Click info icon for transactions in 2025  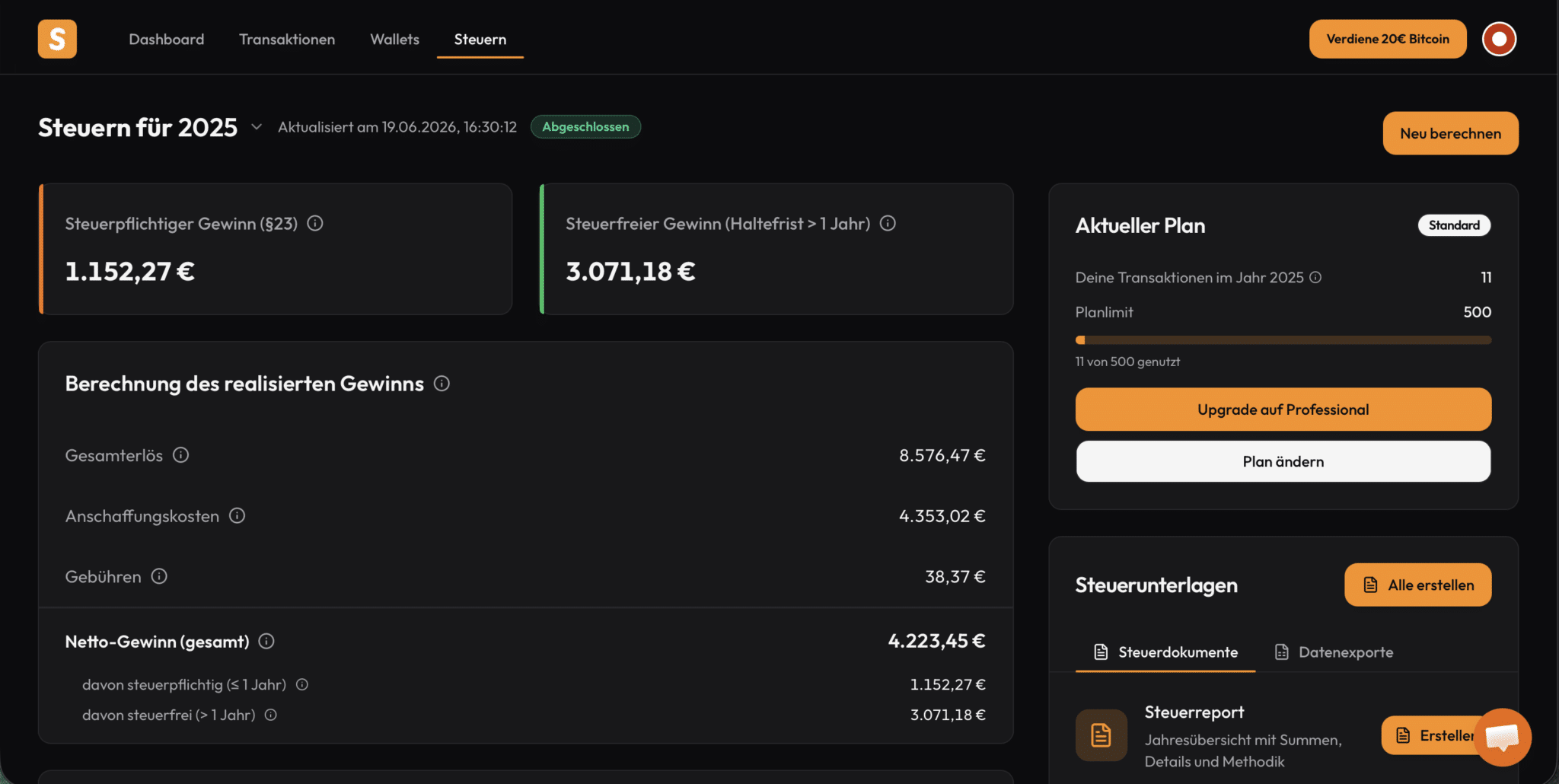[x=1315, y=278]
